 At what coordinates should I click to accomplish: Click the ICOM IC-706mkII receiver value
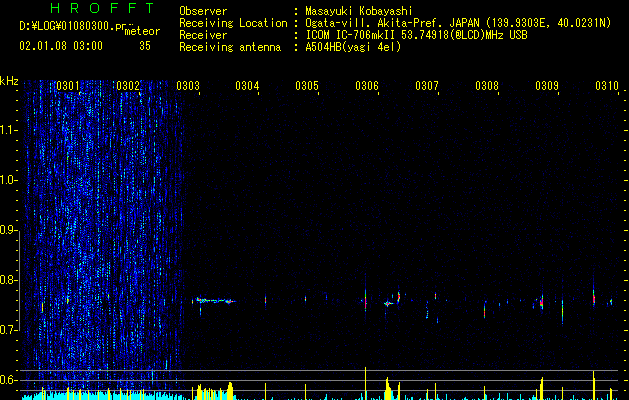tap(416, 35)
